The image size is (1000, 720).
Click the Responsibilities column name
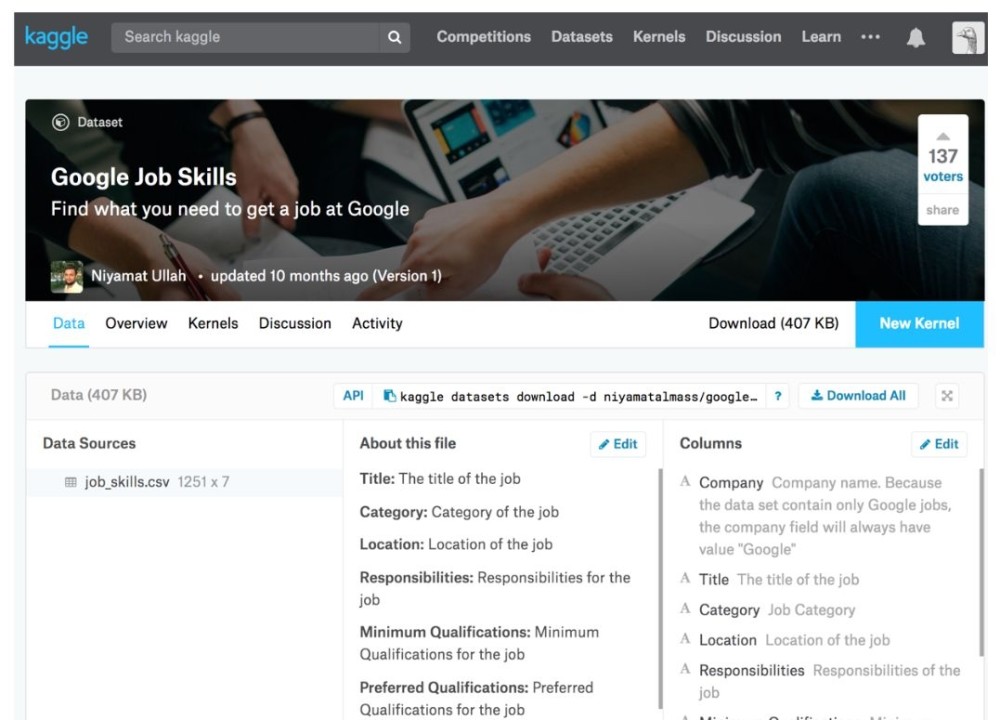point(752,670)
